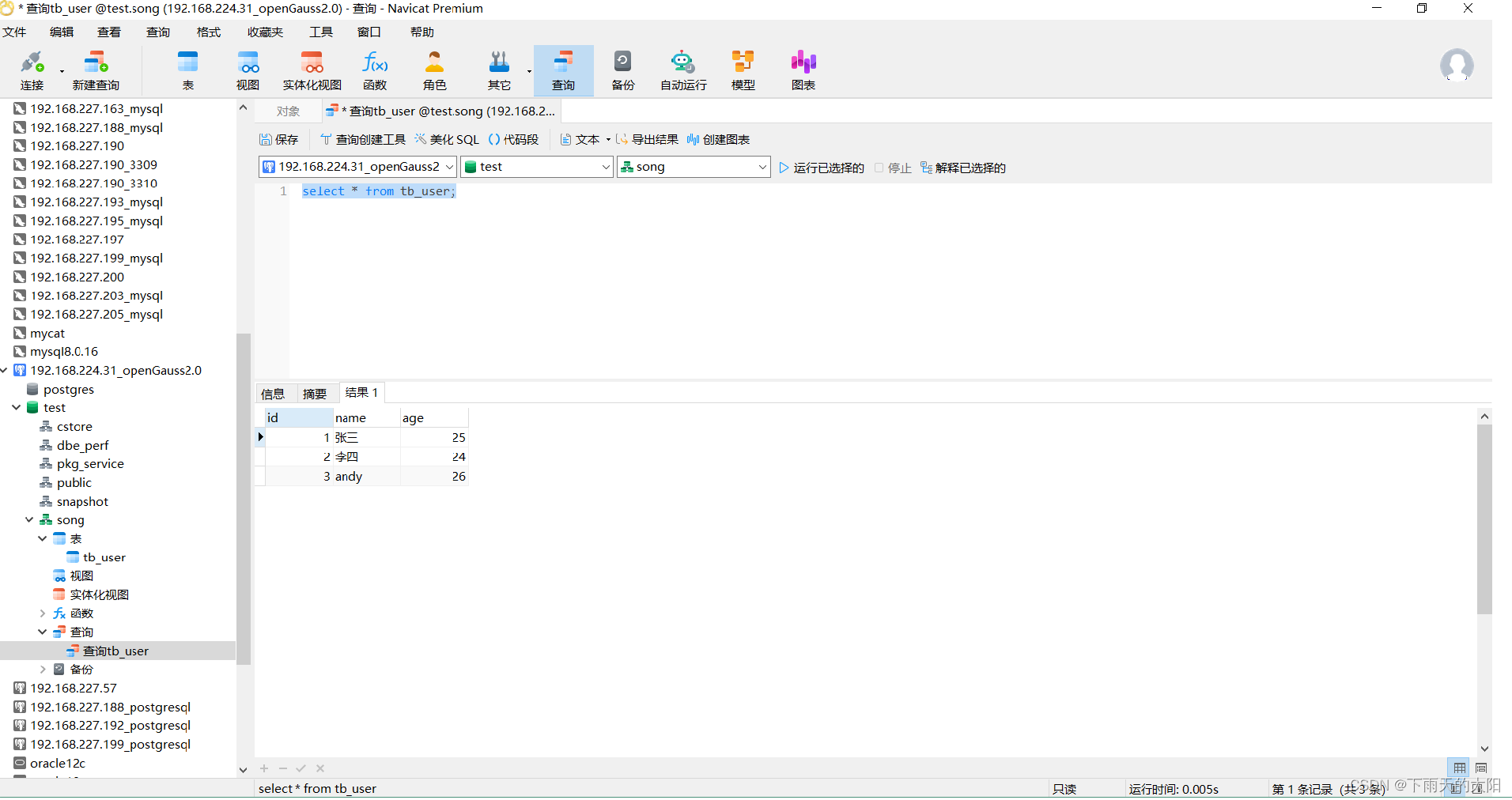Collapse the test database tree node
Screen dimensions: 1512x800
tap(17, 408)
